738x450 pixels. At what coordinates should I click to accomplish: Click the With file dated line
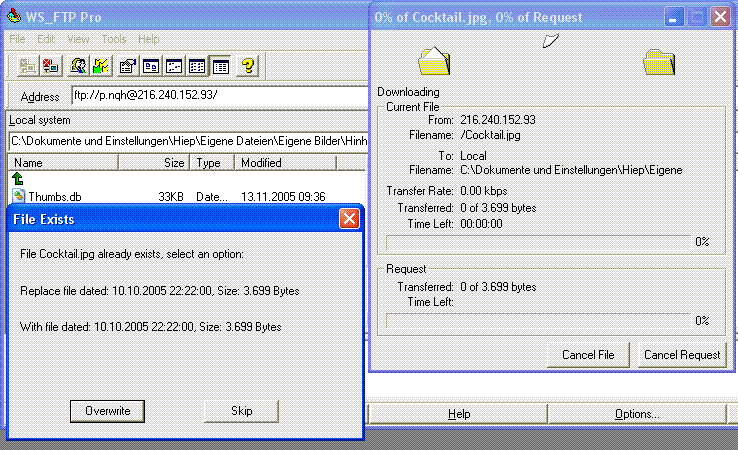click(x=151, y=327)
